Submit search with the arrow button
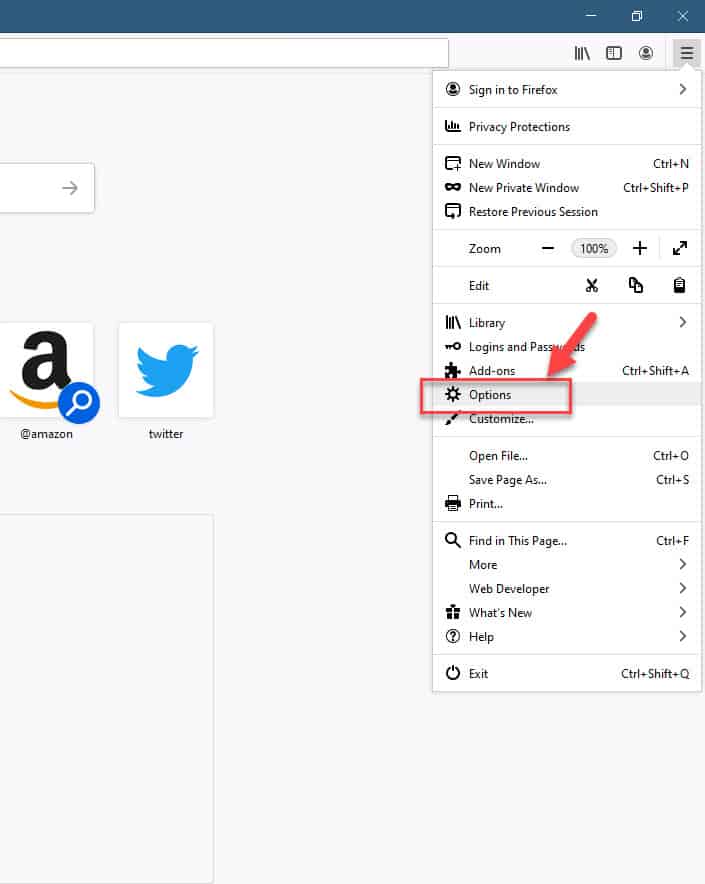Screen dimensions: 705x884 pos(70,188)
